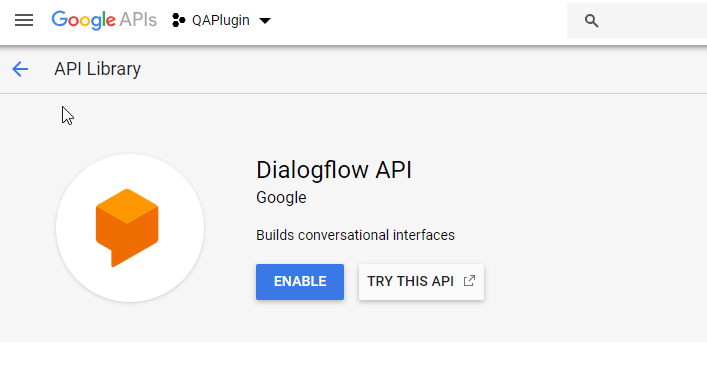
Task: Click the Dialogflow orange cube logo
Action: (x=127, y=228)
